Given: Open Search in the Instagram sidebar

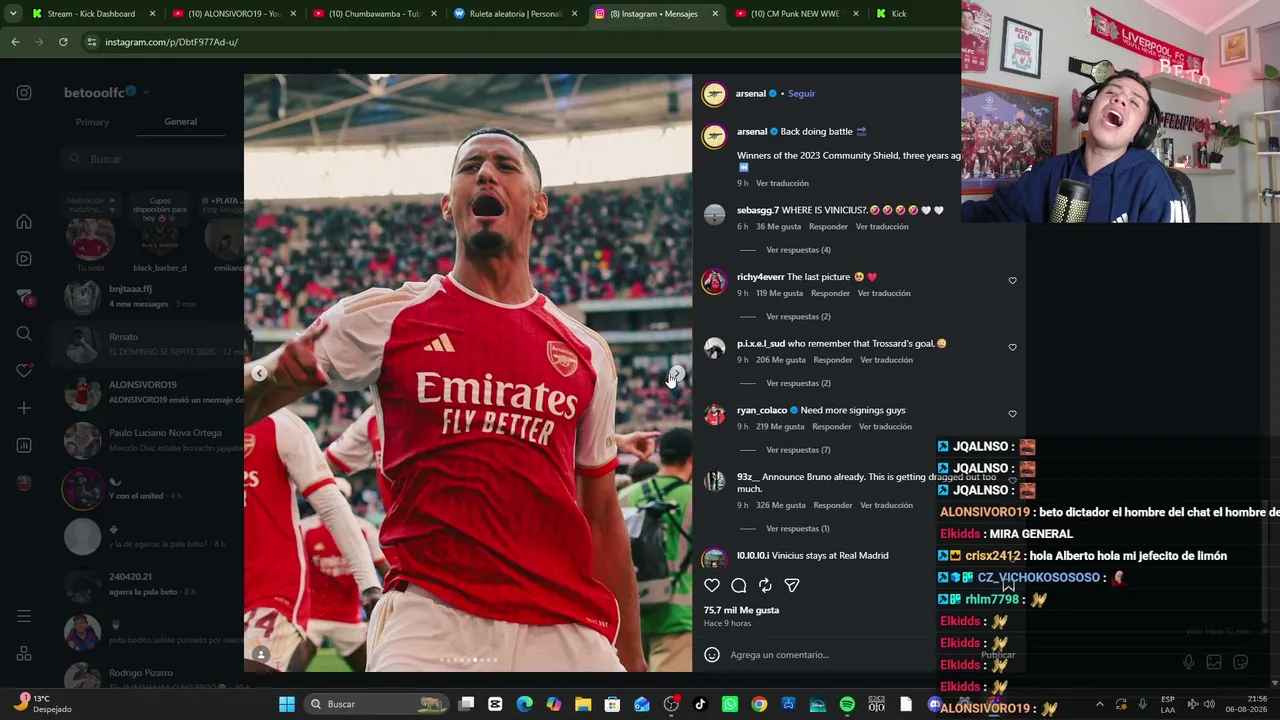Looking at the screenshot, I should (24, 334).
